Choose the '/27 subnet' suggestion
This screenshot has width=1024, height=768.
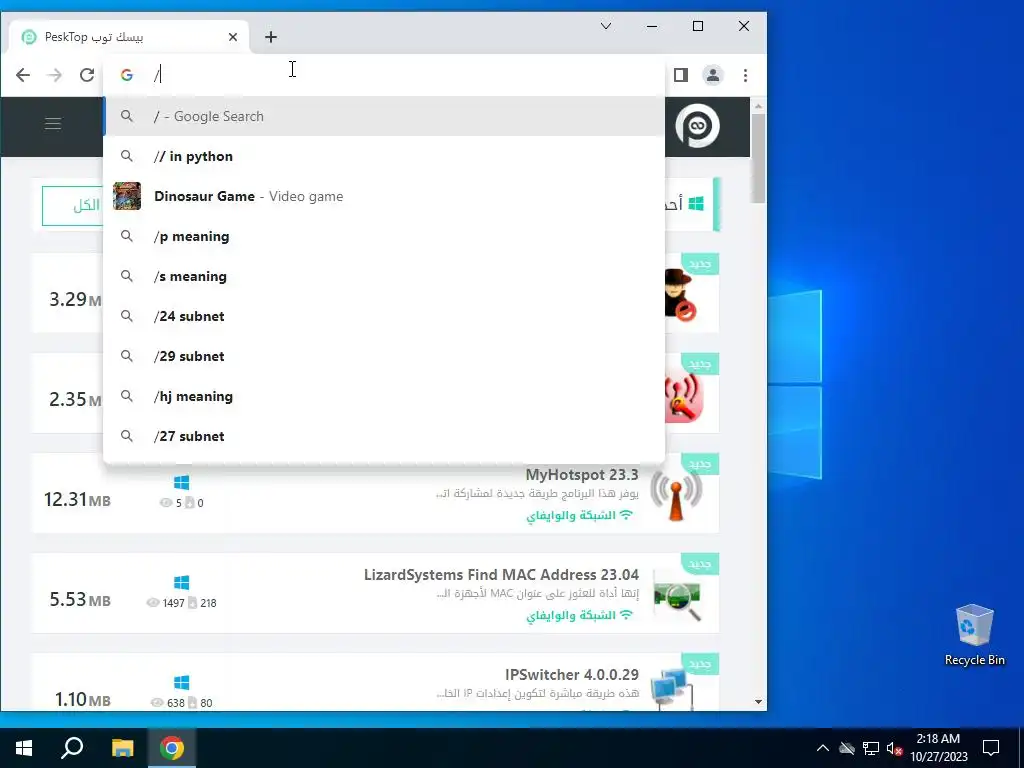point(384,436)
